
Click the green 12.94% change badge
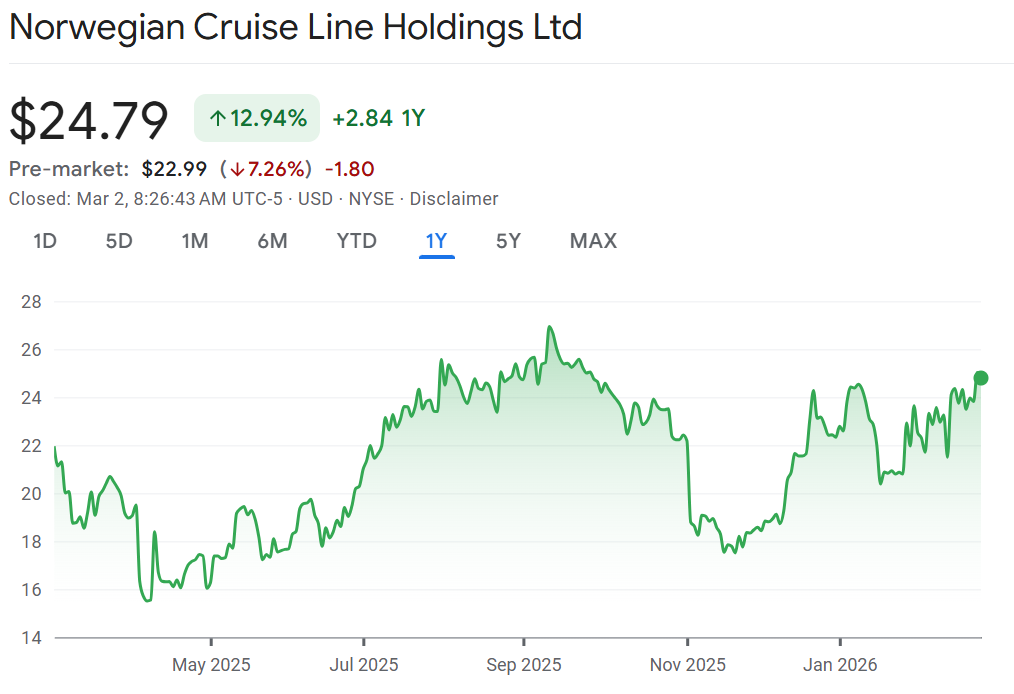tap(257, 118)
